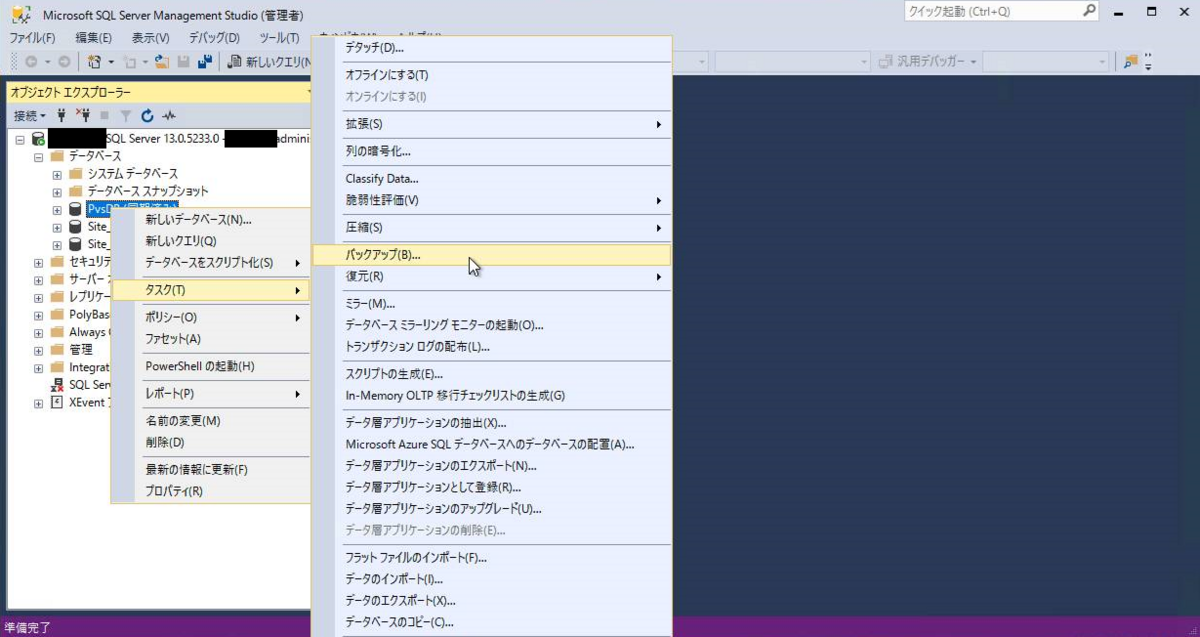
Task: Click the SQL Server Agent icon
Action: [57, 385]
